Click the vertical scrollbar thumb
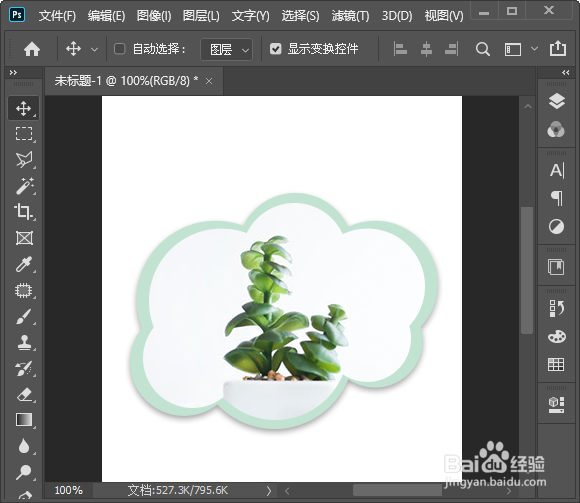580x503 pixels. coord(527,270)
